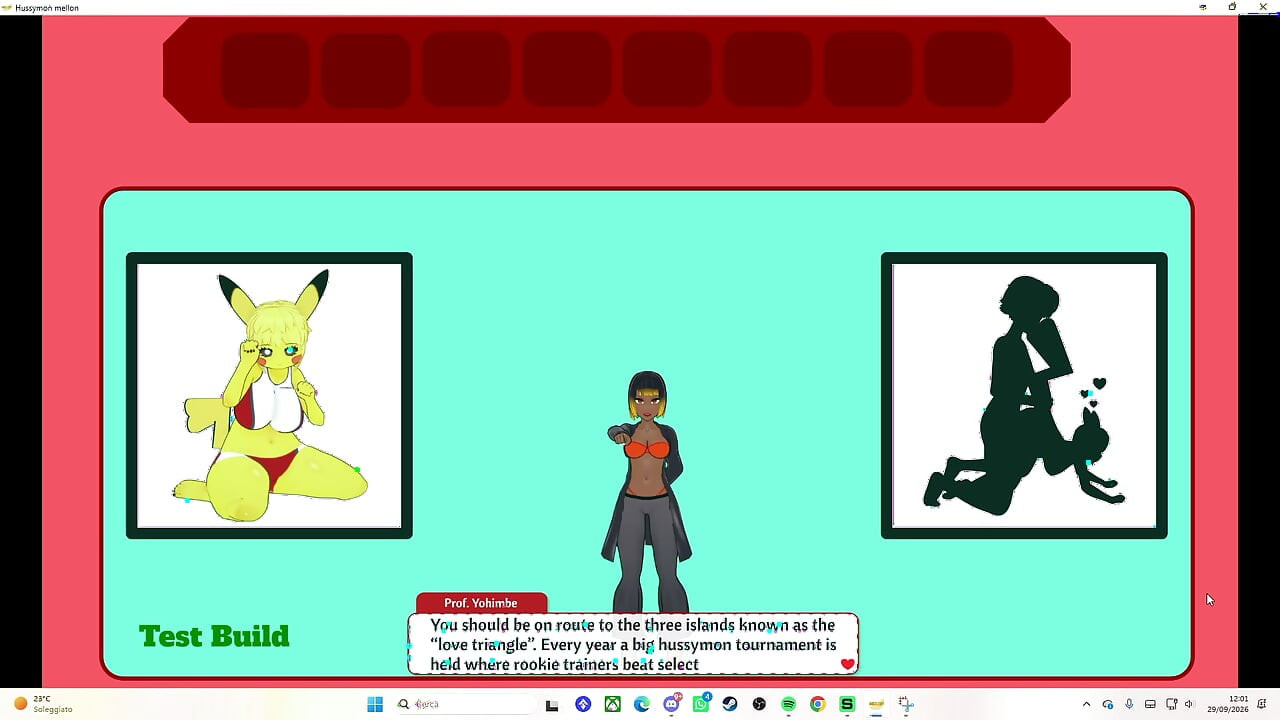The height and width of the screenshot is (720, 1280).
Task: Open OBS Studio from the taskbar
Action: (759, 704)
